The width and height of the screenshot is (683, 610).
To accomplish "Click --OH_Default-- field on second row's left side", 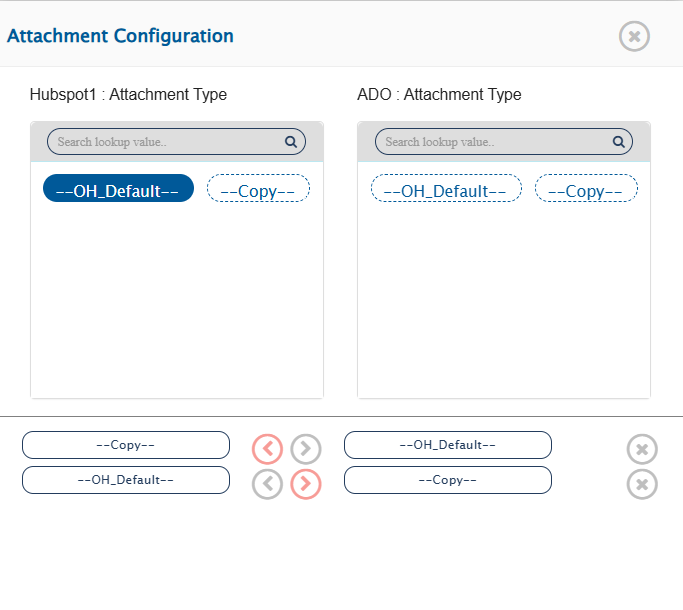I will (126, 480).
